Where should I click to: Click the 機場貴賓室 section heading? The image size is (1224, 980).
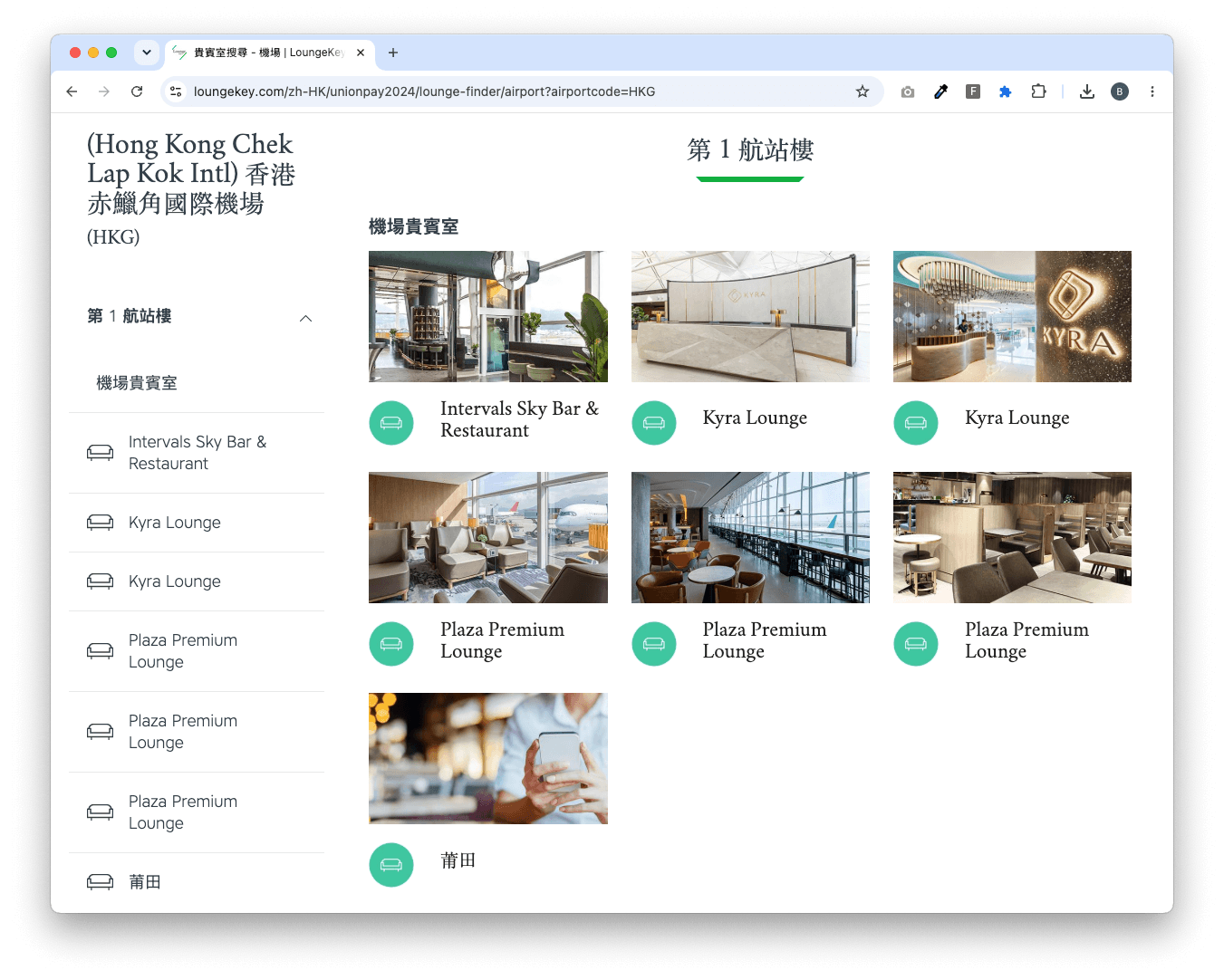(413, 226)
